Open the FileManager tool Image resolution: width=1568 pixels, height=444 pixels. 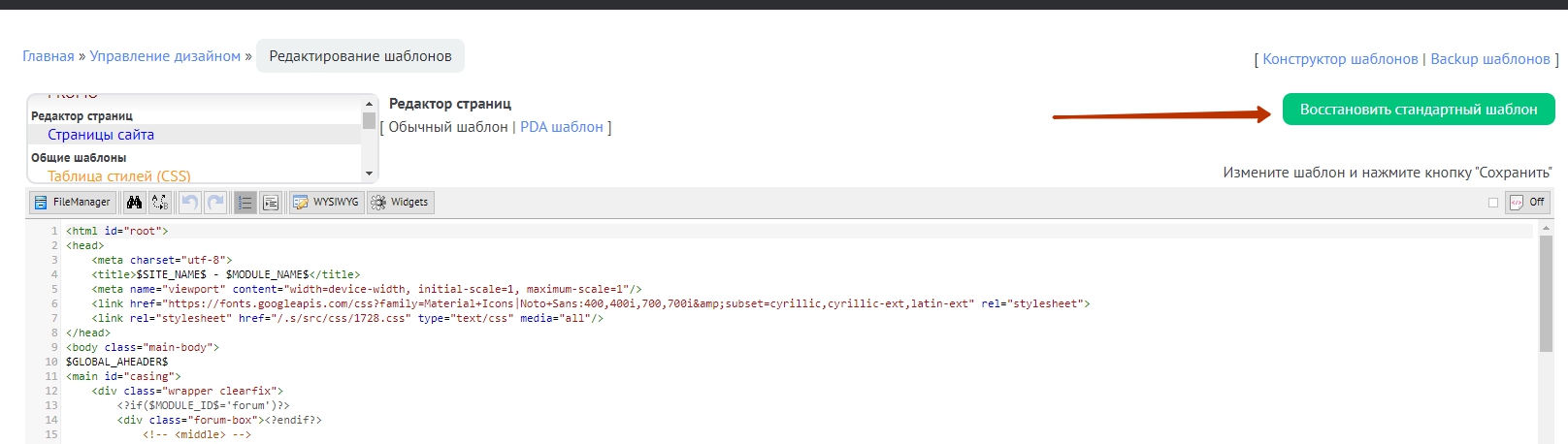72,203
